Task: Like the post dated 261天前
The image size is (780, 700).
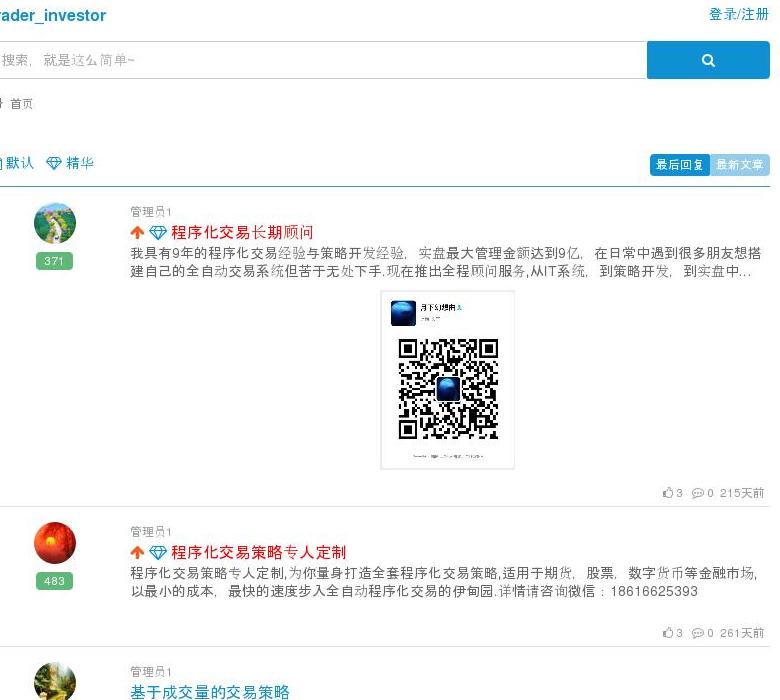Action: (668, 632)
